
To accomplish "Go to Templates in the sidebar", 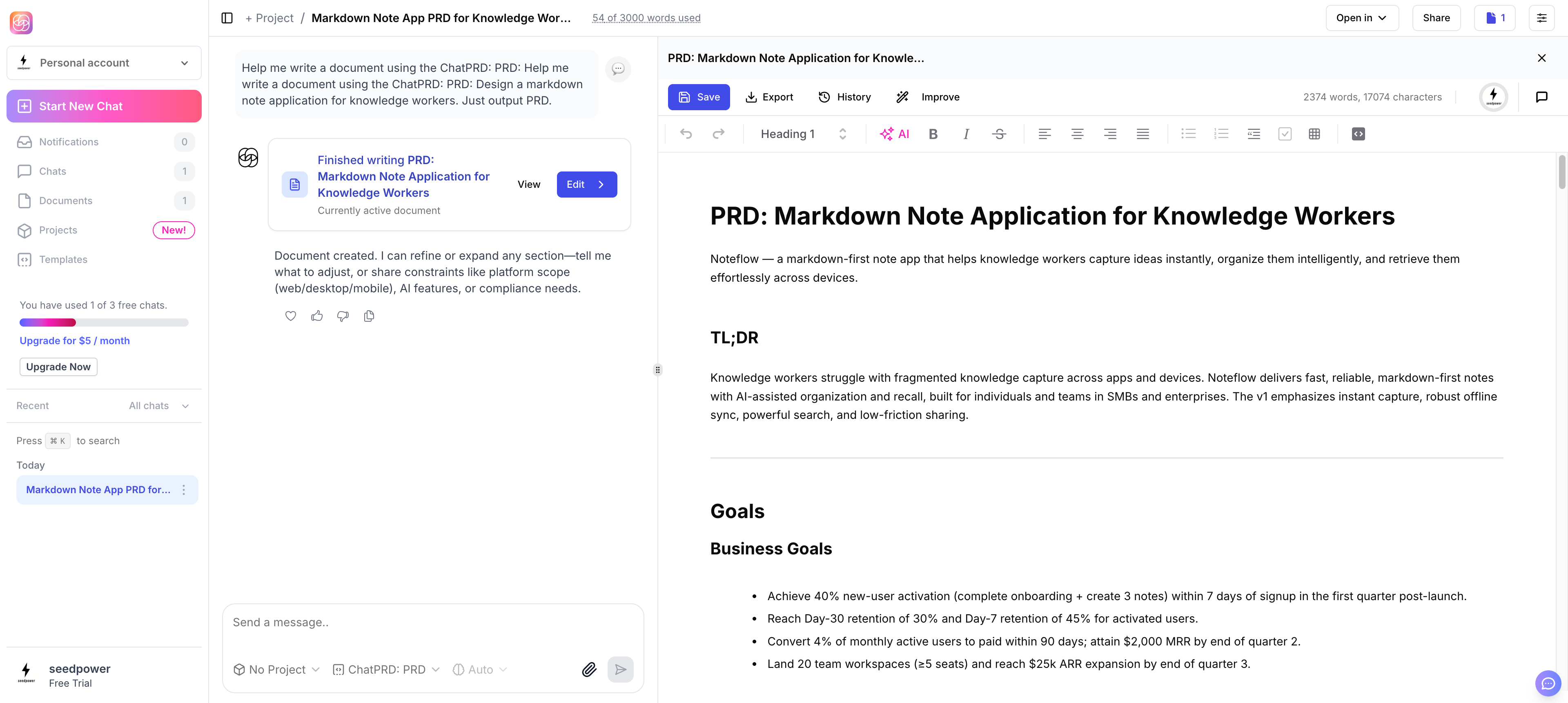I will tap(63, 259).
